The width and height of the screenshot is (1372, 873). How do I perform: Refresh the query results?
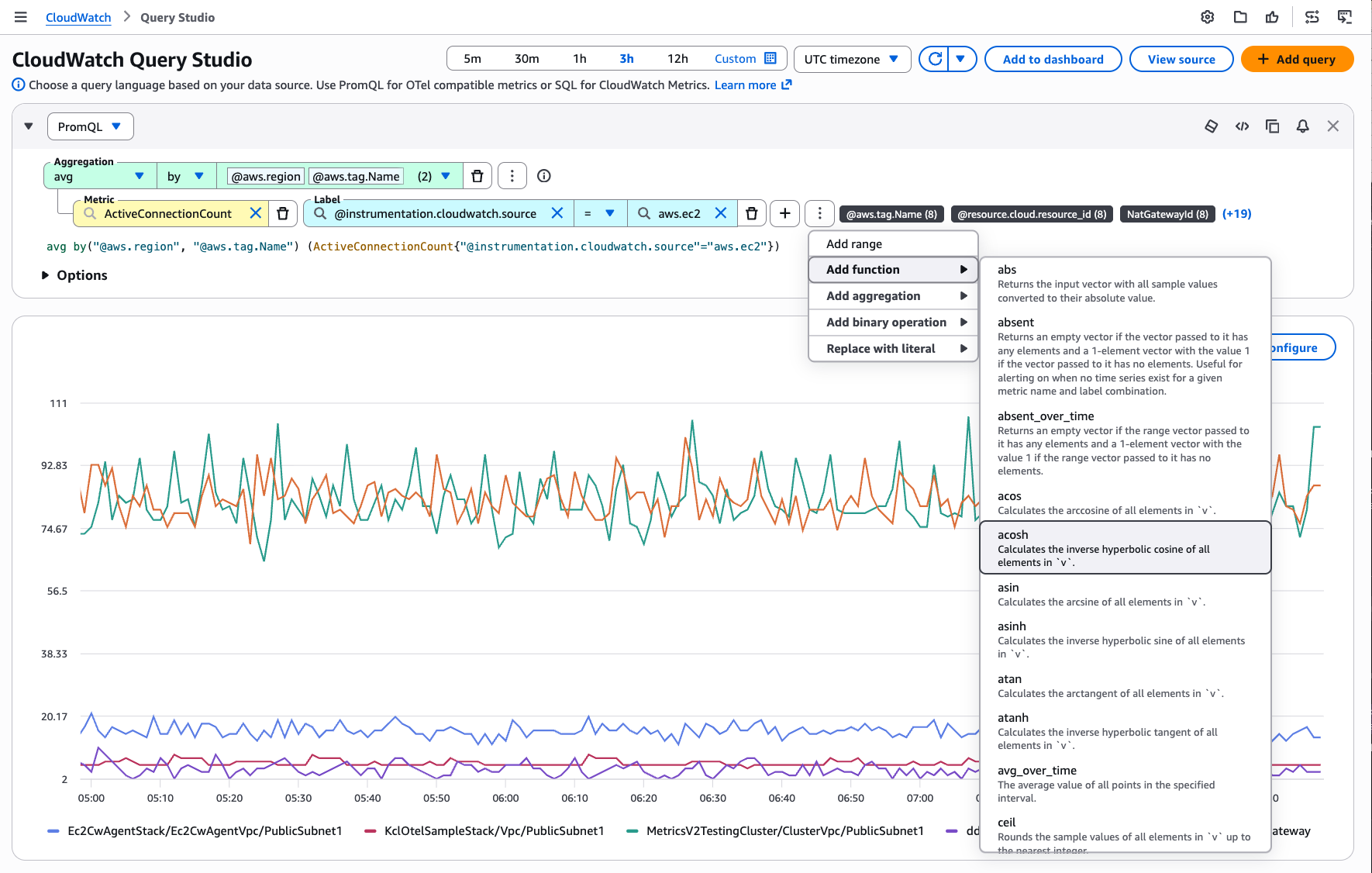click(x=936, y=59)
